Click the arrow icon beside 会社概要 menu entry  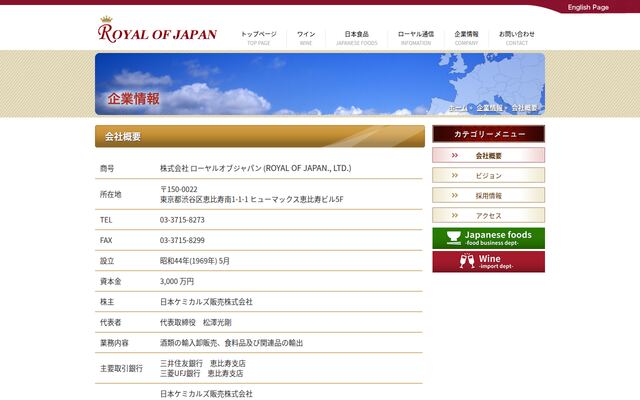point(455,156)
